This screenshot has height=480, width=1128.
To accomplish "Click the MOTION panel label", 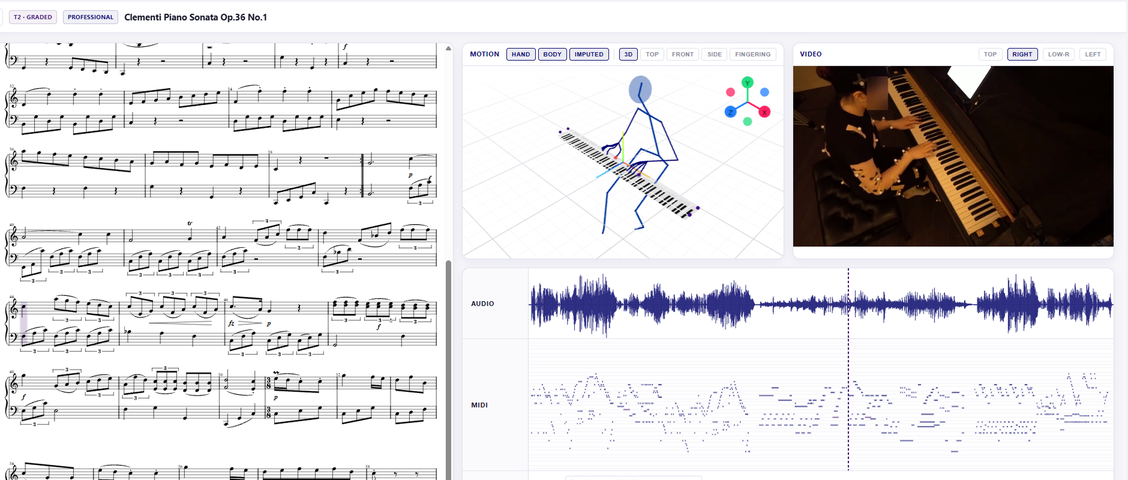I will tap(484, 54).
